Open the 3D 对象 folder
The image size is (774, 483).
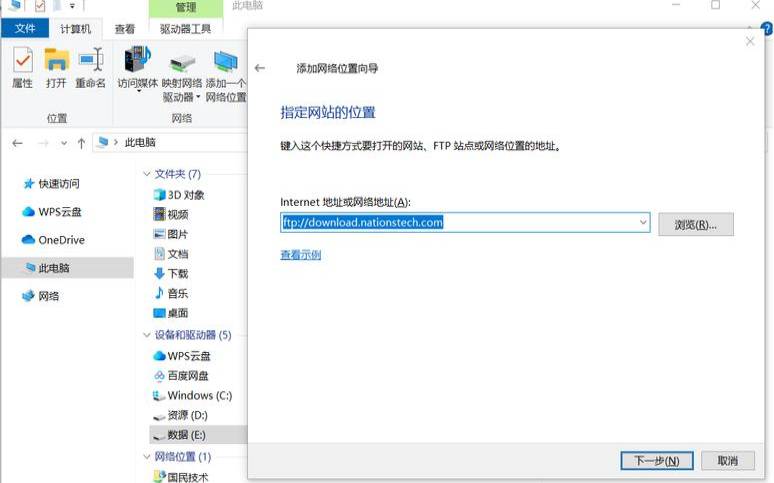[x=179, y=195]
